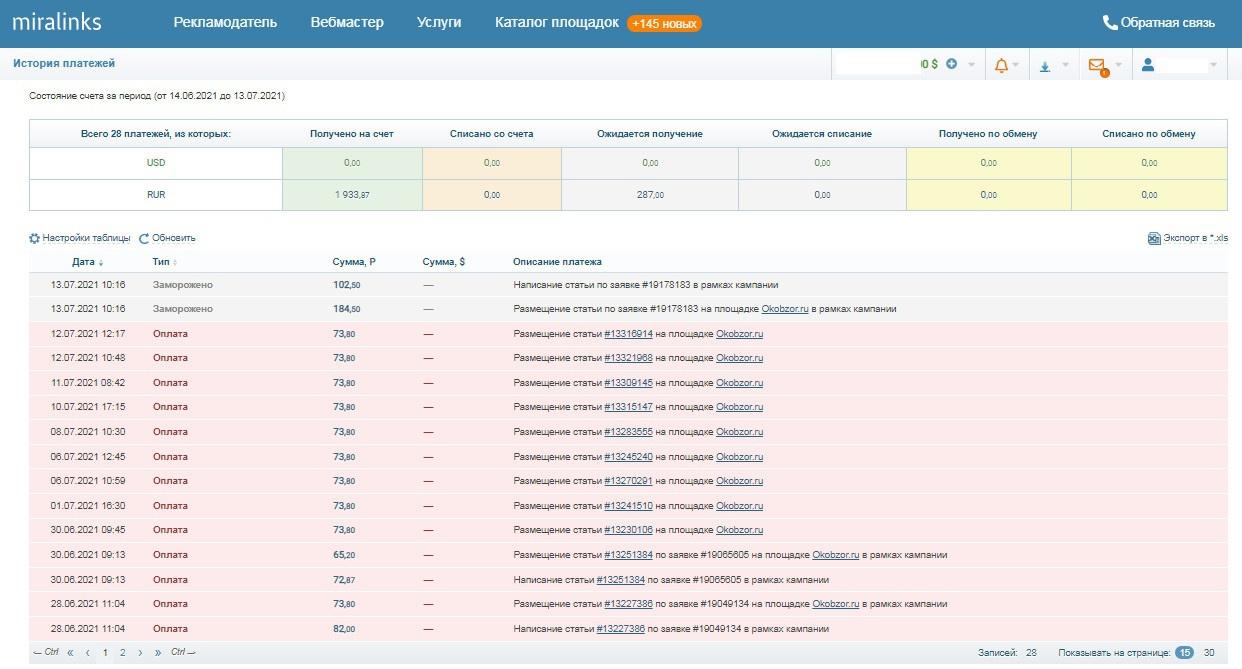1242x669 pixels.
Task: Expand the account balance dropdown arrow
Action: pyautogui.click(x=971, y=65)
